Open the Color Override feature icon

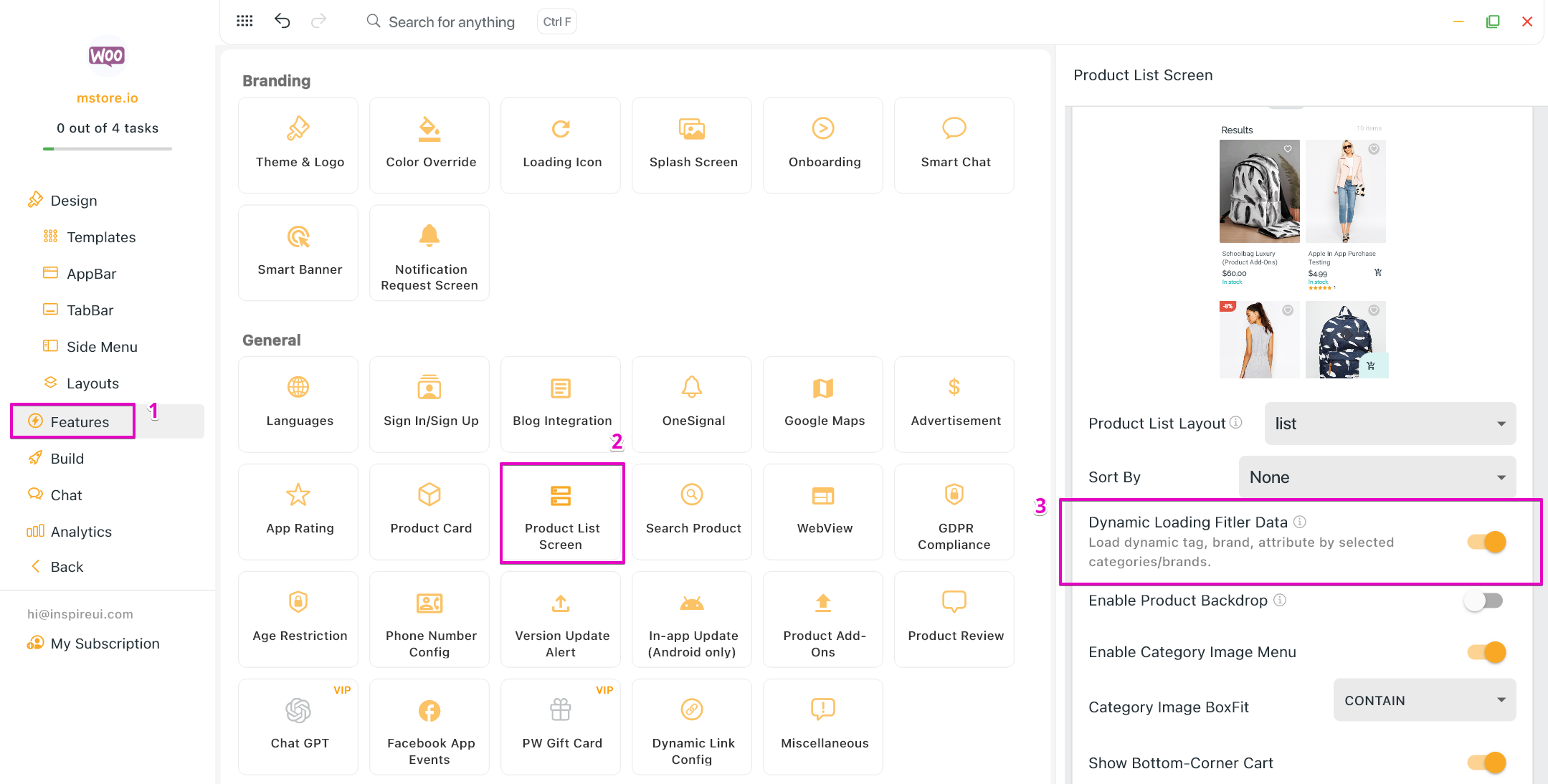pyautogui.click(x=429, y=130)
